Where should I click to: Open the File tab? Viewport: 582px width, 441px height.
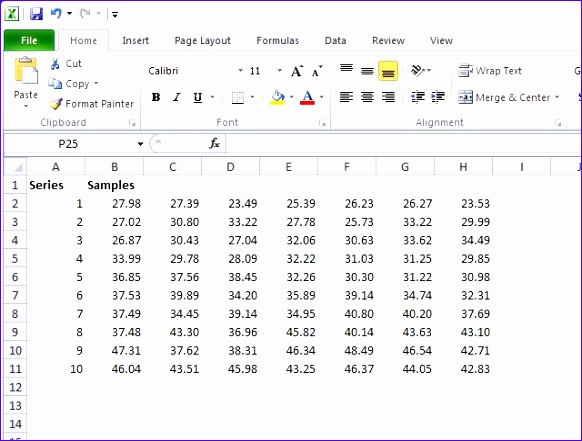[29, 40]
